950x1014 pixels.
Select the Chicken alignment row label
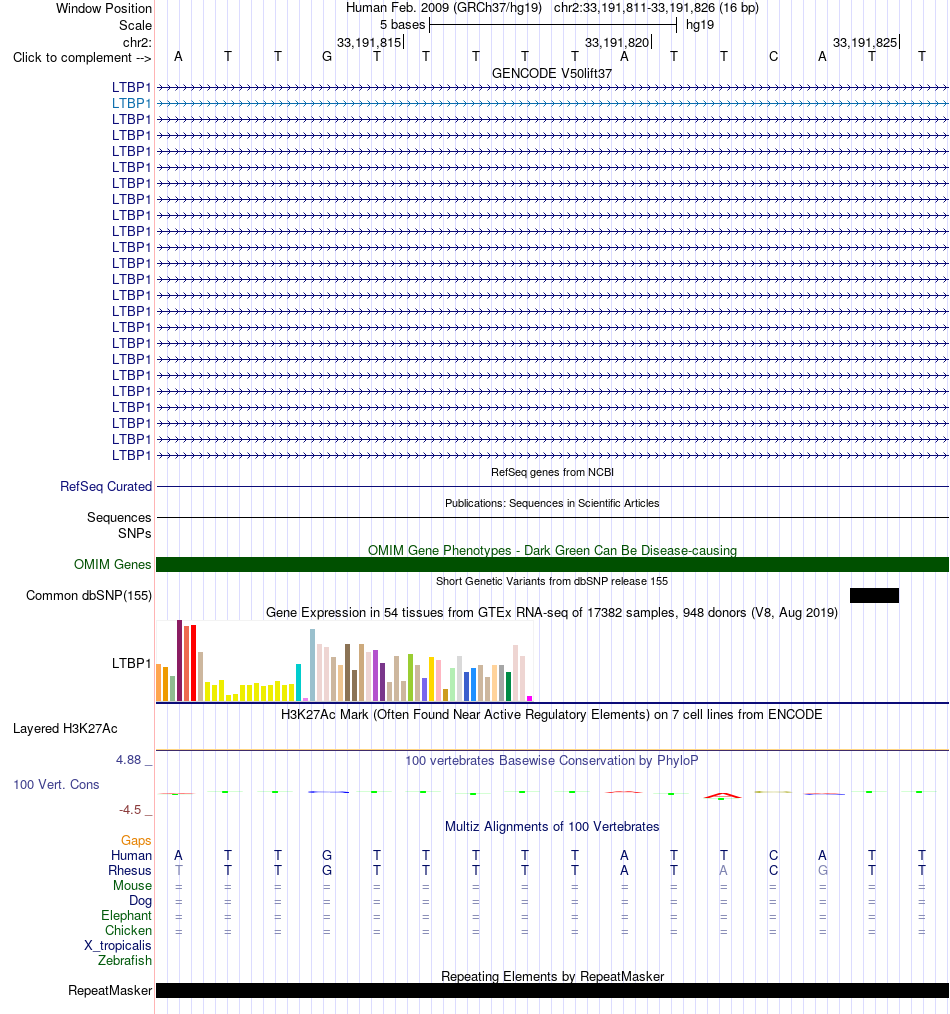tap(129, 931)
